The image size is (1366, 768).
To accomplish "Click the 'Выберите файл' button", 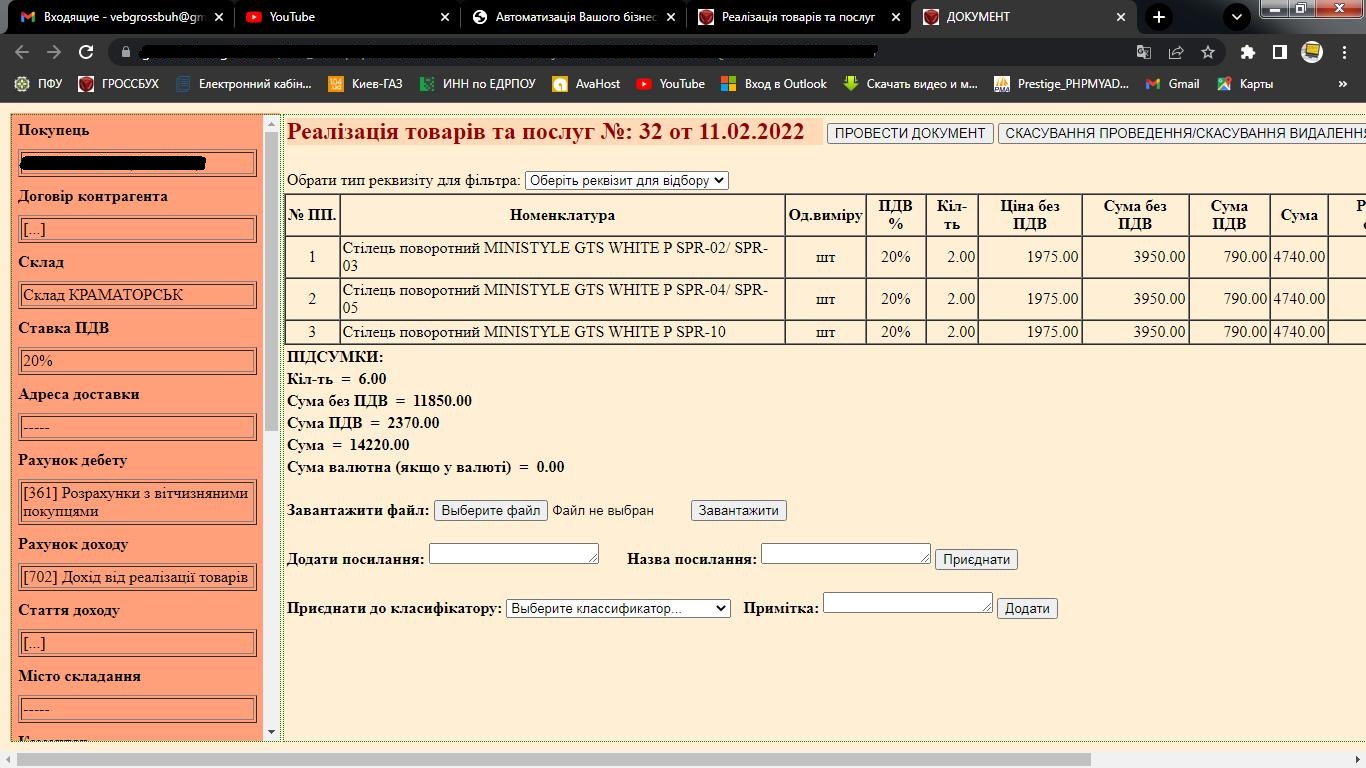I will (491, 510).
